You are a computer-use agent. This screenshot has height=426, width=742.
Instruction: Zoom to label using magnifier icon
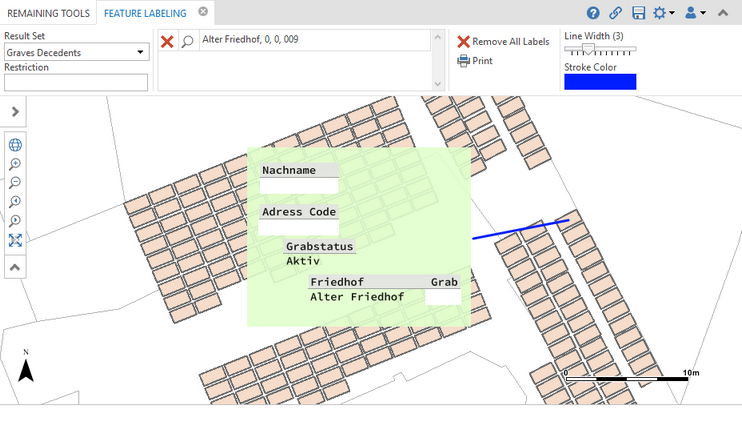click(x=187, y=42)
